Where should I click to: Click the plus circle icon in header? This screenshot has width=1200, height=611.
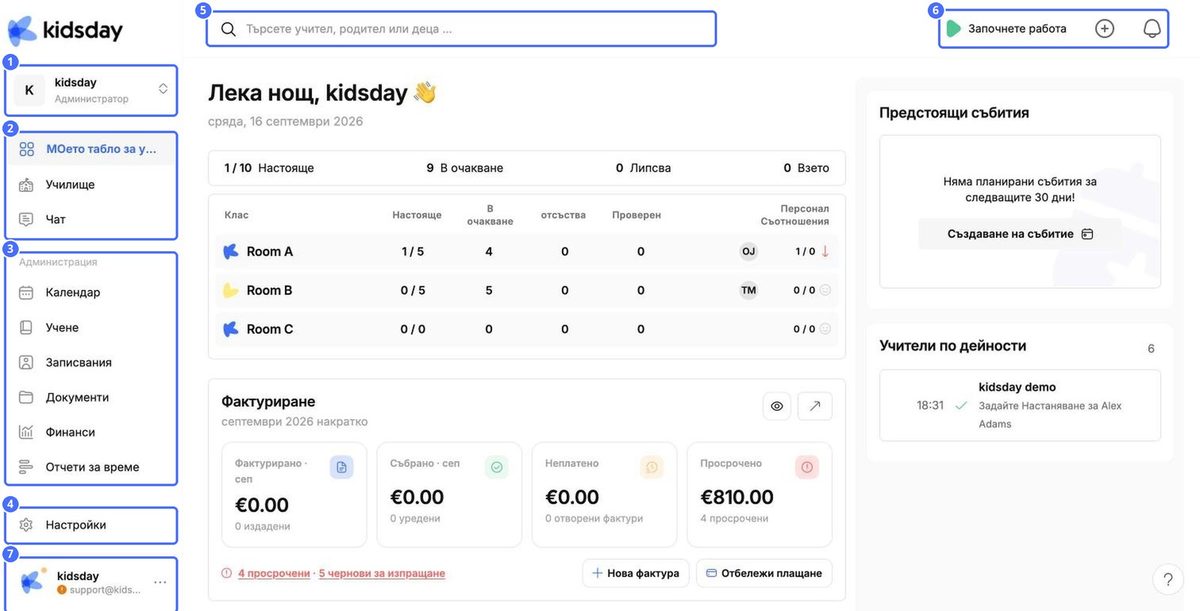click(x=1104, y=29)
